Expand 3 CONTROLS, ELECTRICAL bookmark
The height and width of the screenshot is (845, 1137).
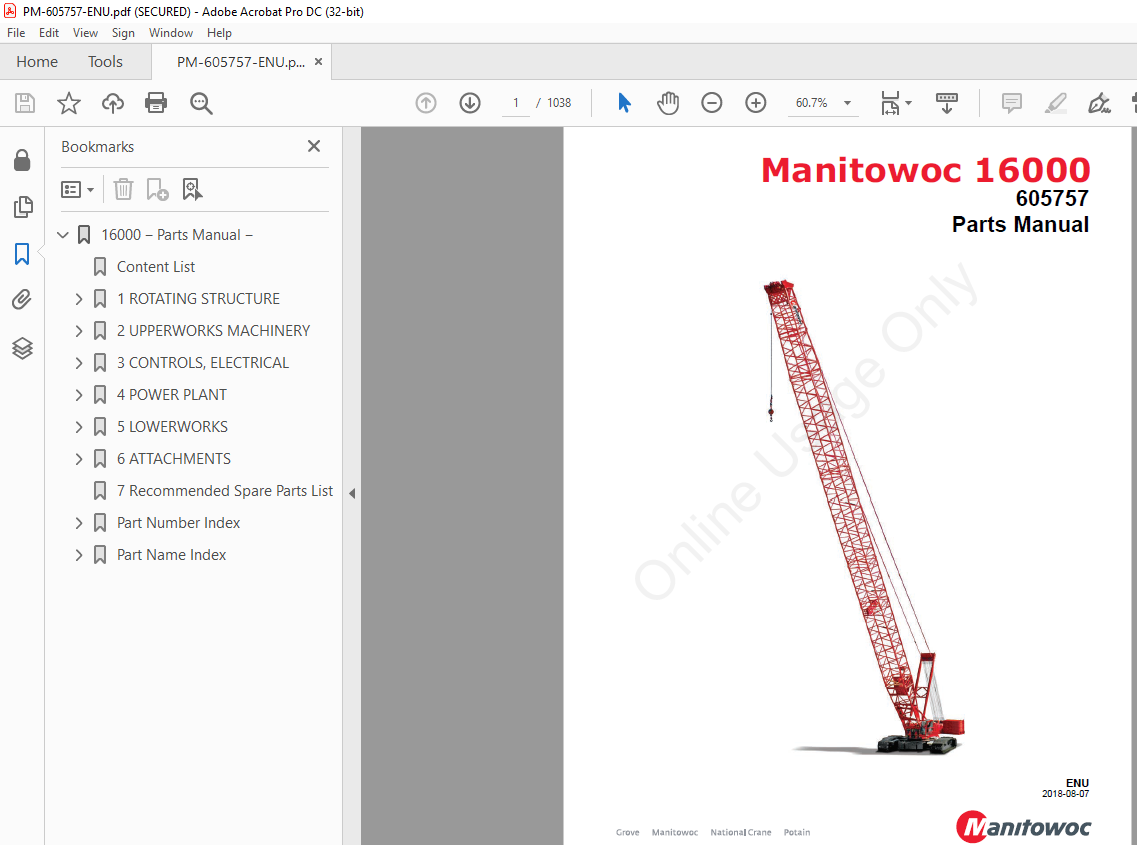click(x=79, y=363)
